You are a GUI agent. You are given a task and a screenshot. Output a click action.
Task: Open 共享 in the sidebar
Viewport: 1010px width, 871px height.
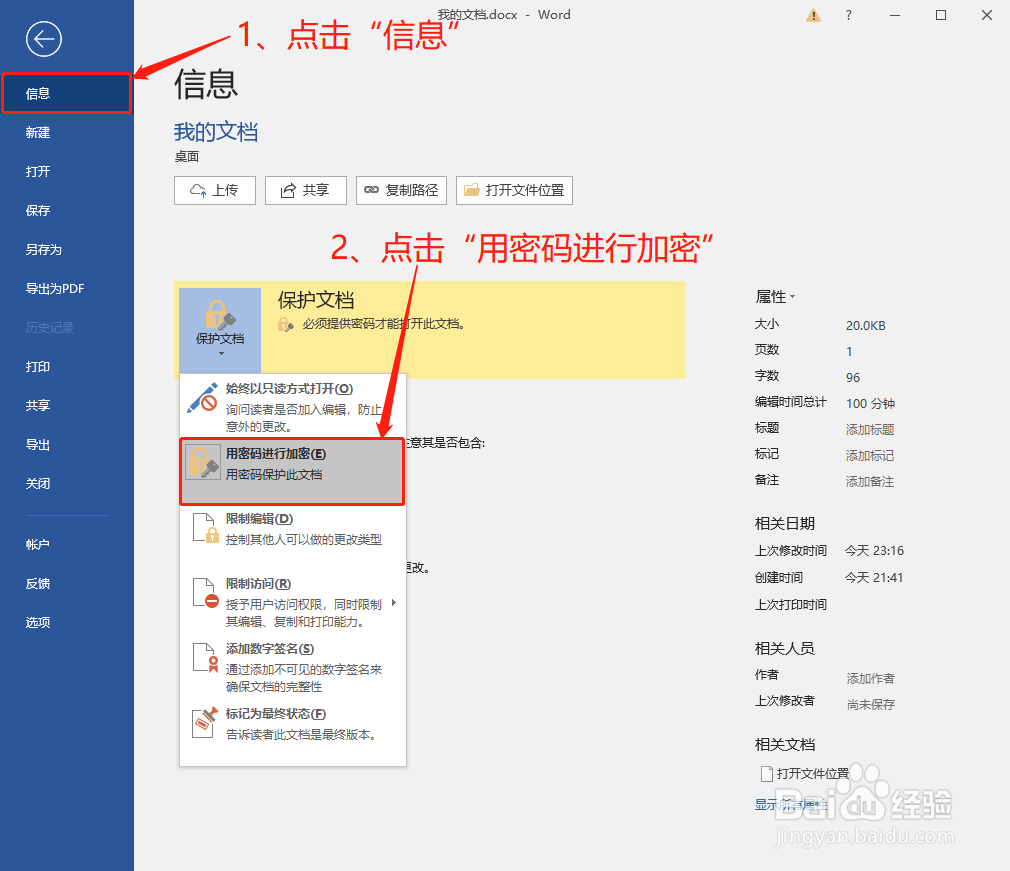(66, 406)
